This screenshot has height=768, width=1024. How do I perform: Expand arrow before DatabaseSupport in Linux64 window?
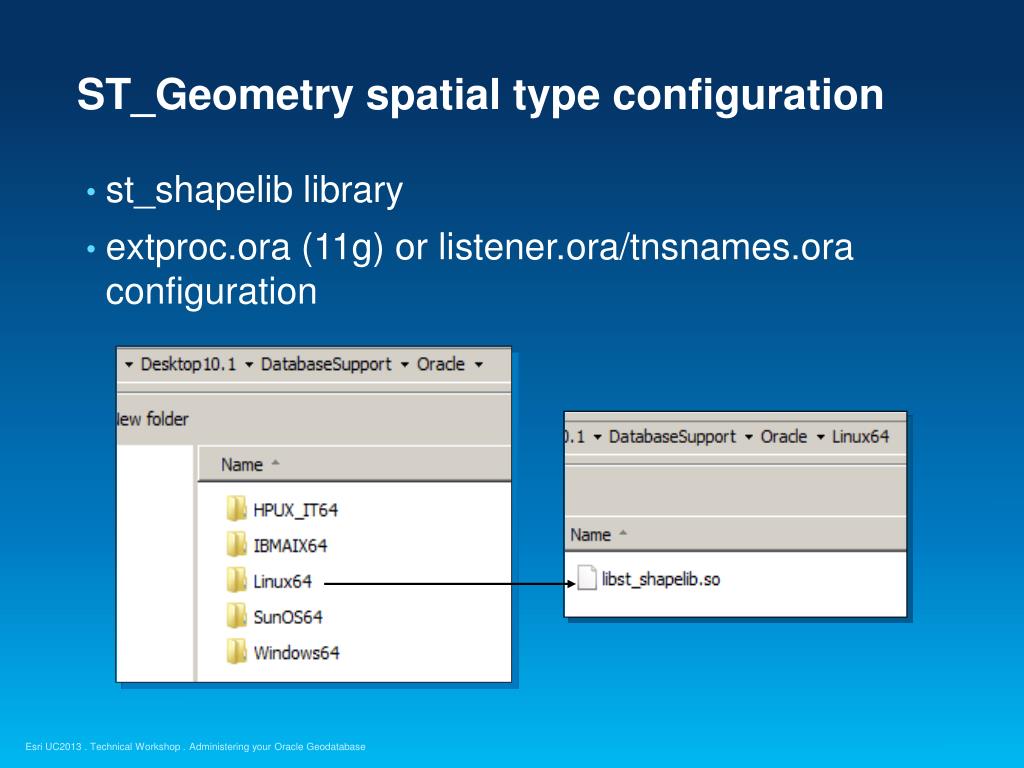[597, 437]
